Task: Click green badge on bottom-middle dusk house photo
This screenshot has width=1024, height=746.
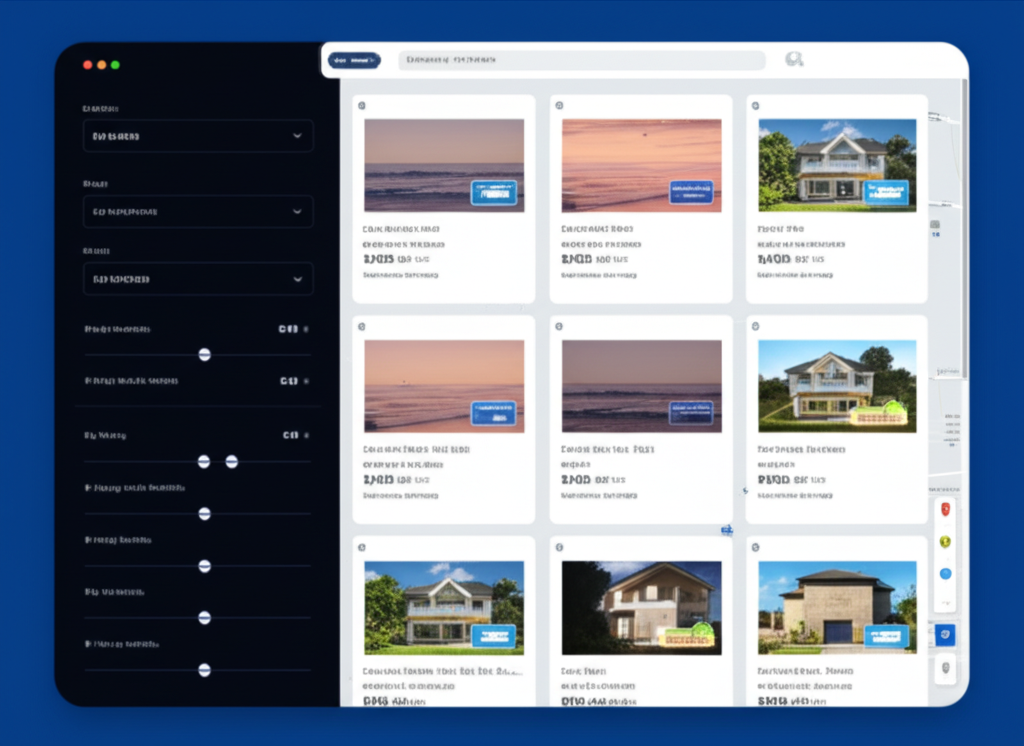Action: (686, 634)
